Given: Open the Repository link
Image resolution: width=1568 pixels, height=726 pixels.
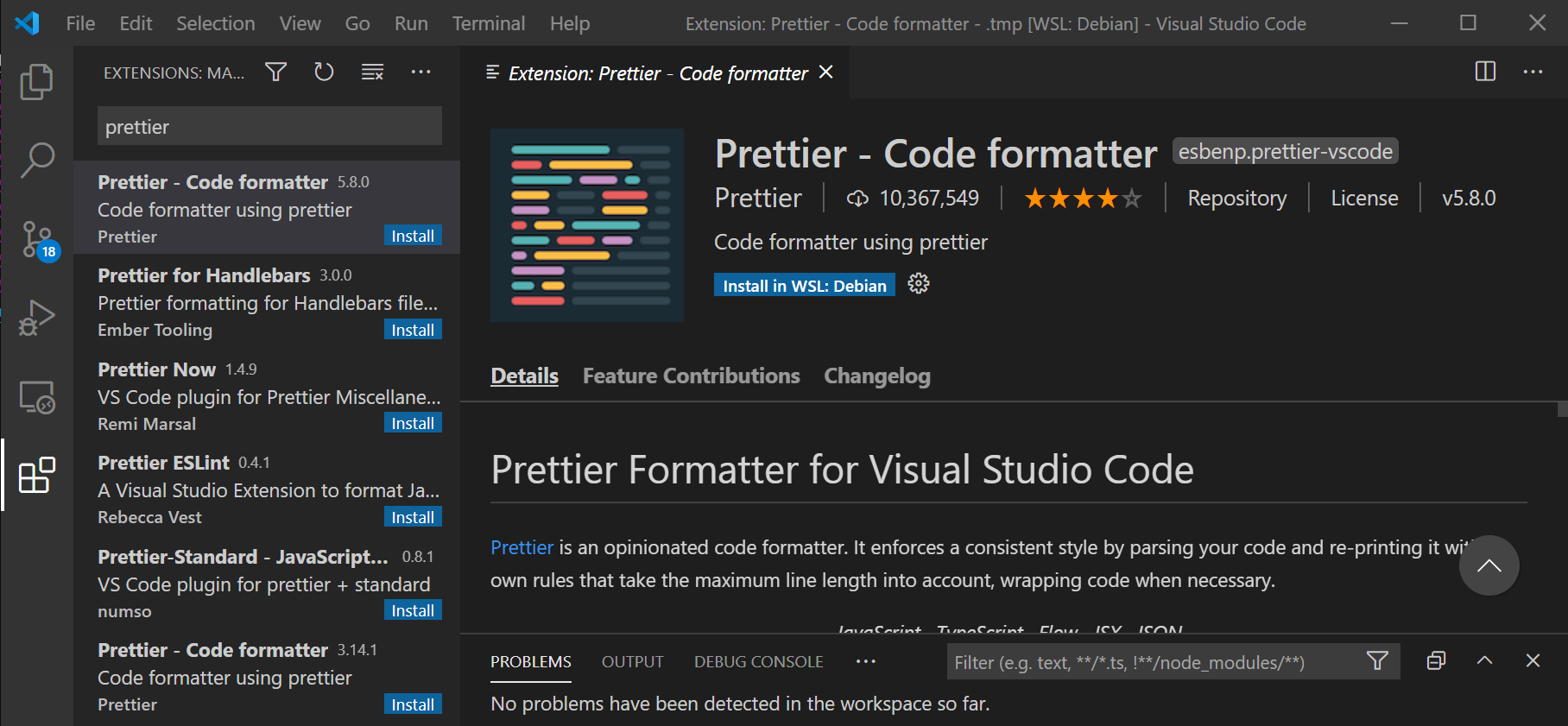Looking at the screenshot, I should (x=1236, y=199).
